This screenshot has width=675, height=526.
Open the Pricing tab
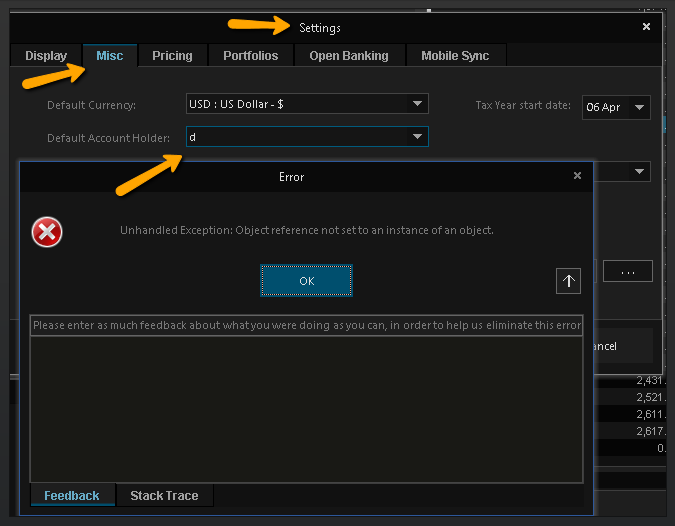coord(172,56)
